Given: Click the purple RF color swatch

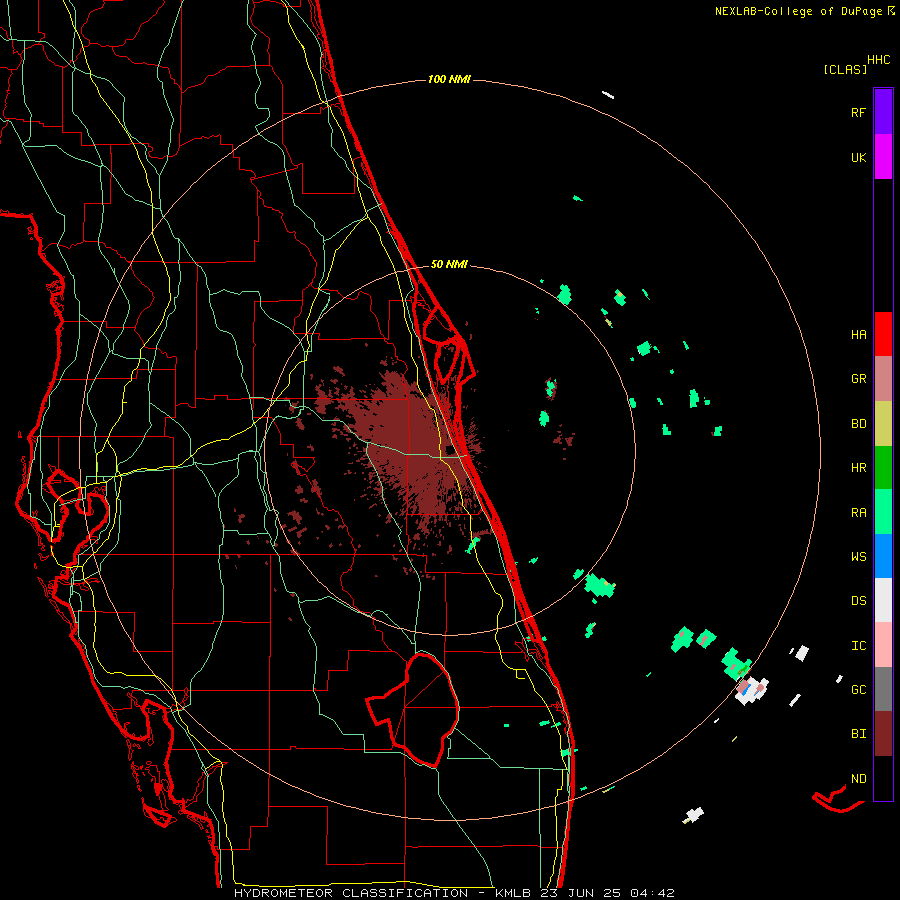Looking at the screenshot, I should click(883, 111).
